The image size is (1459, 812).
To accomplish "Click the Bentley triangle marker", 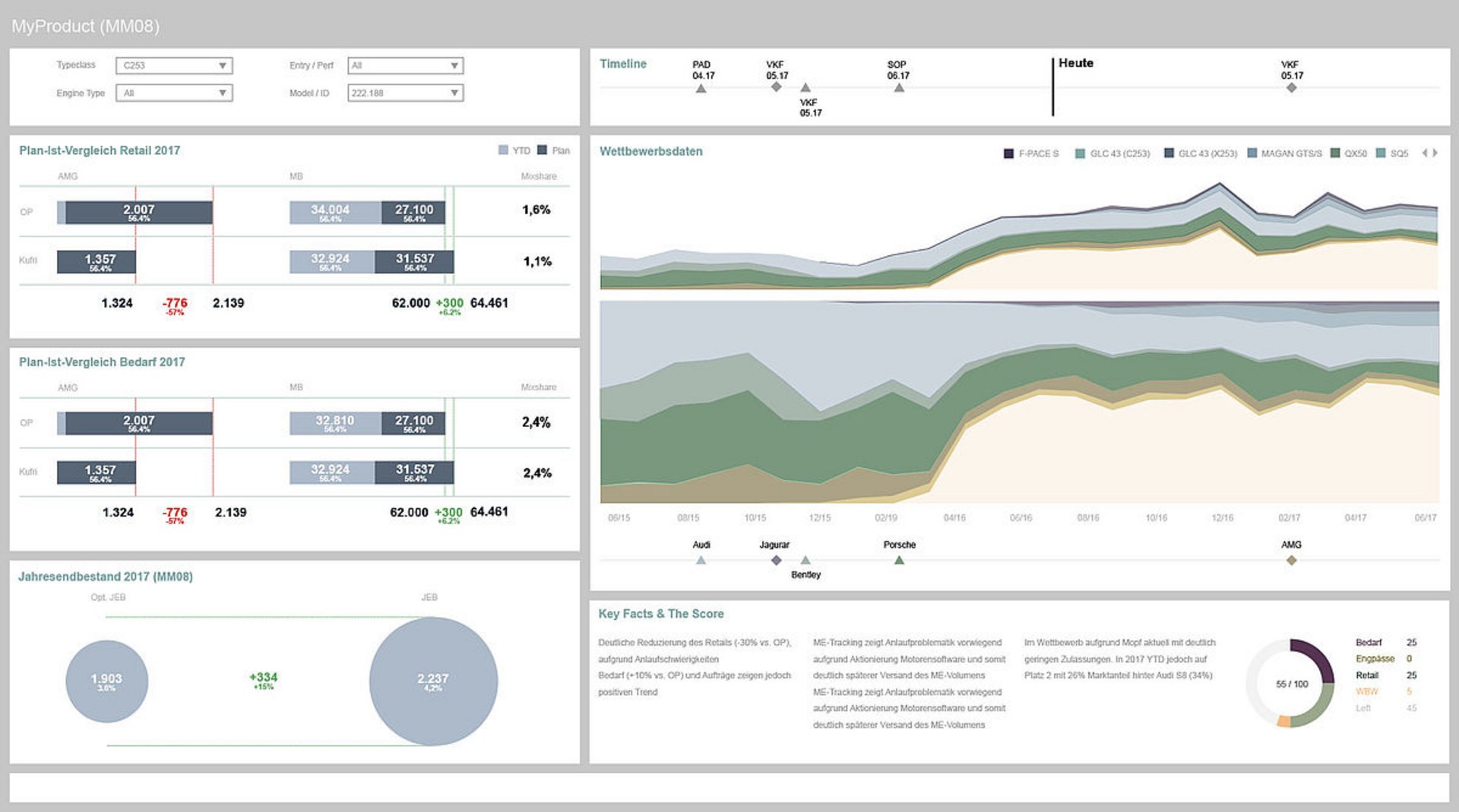I will [805, 561].
